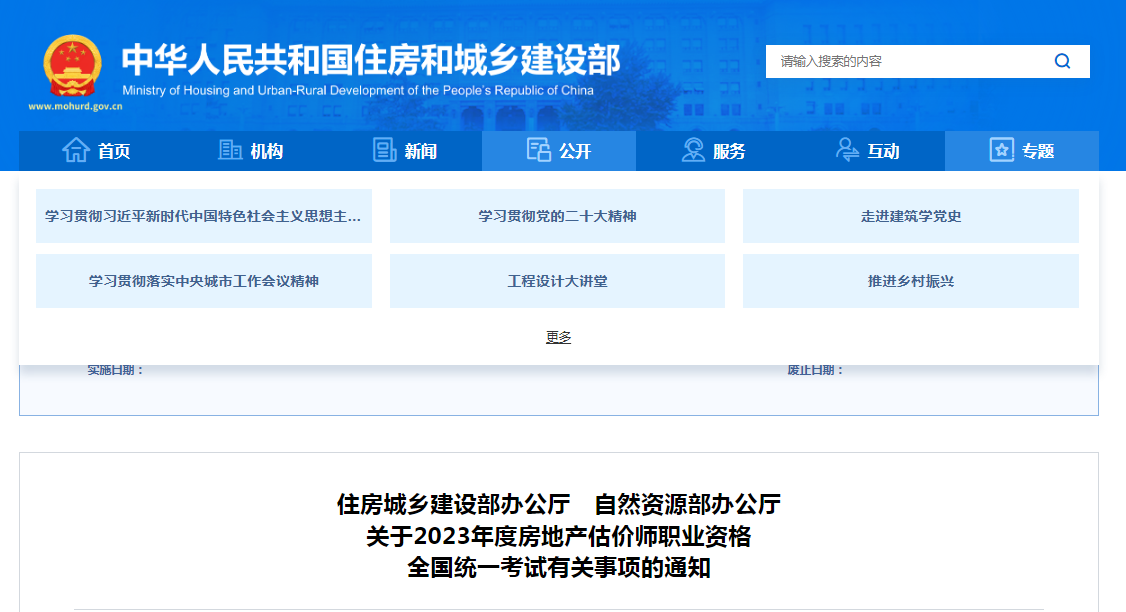Click the document icon for 公开
This screenshot has height=612, width=1126.
[539, 151]
